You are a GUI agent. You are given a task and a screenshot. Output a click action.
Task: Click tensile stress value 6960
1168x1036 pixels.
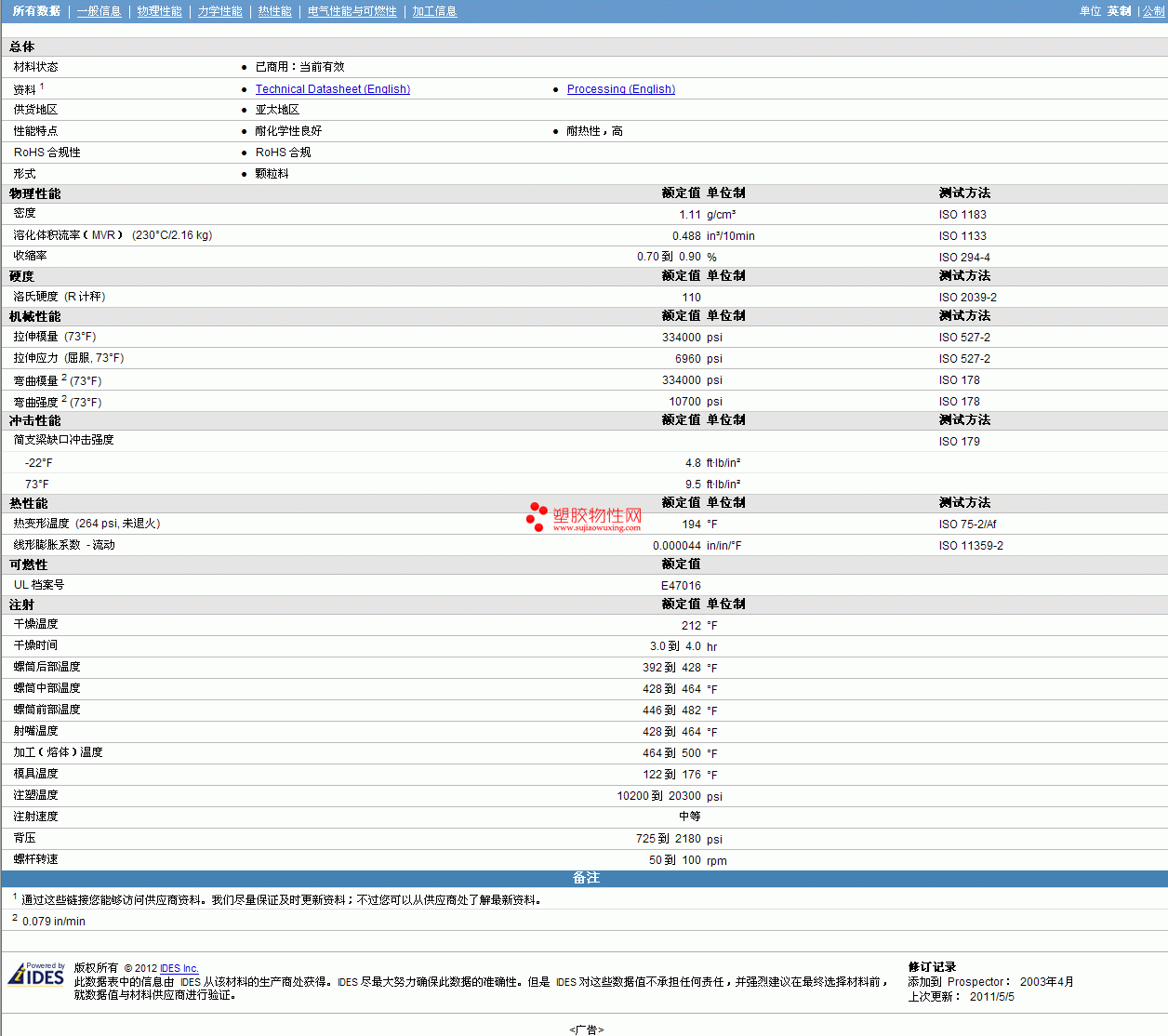pyautogui.click(x=688, y=359)
